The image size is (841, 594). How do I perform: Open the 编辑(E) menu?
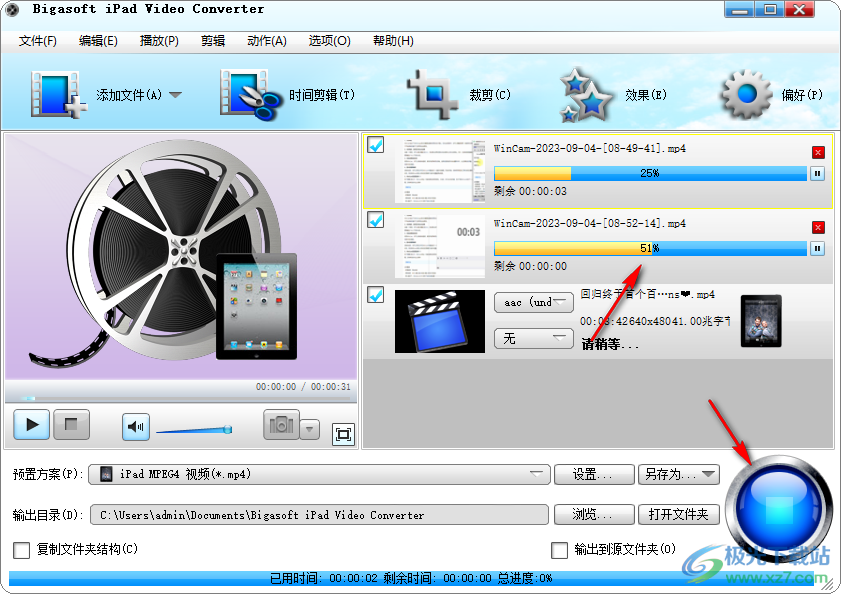pos(98,41)
